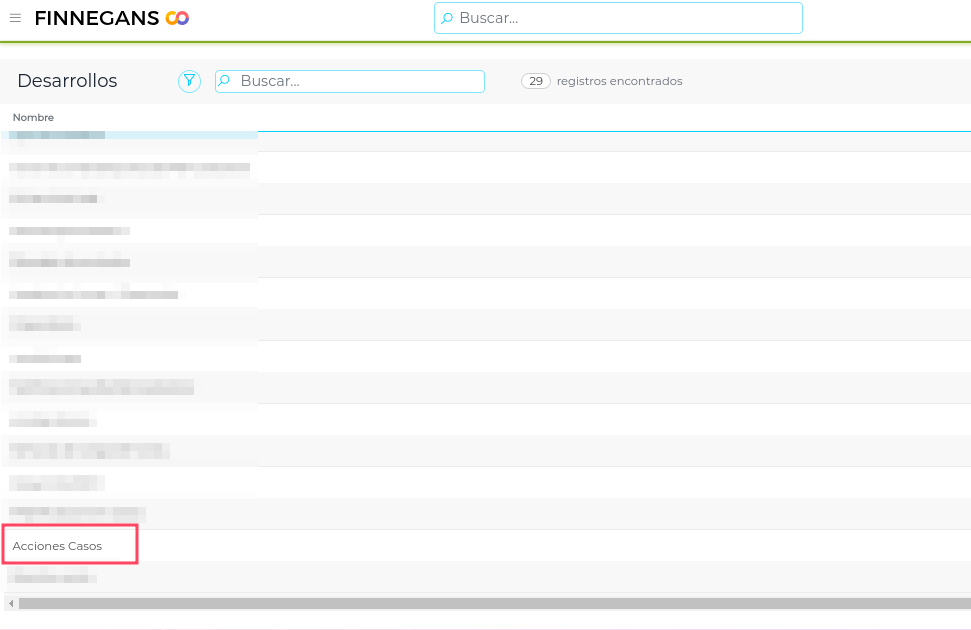Click the Finnegans logo

click(112, 18)
